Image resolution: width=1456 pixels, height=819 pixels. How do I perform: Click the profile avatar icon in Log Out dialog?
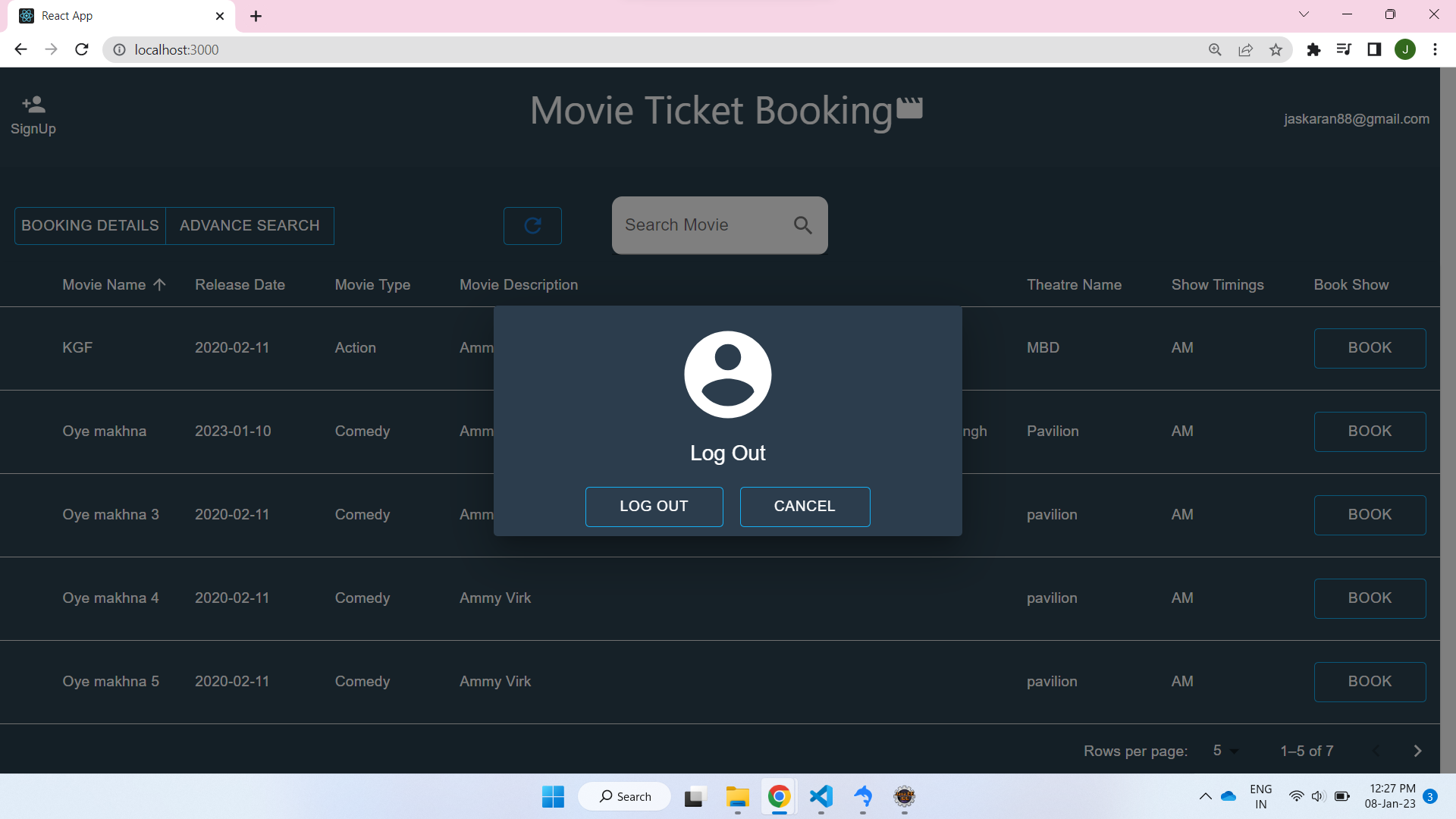[x=727, y=374]
